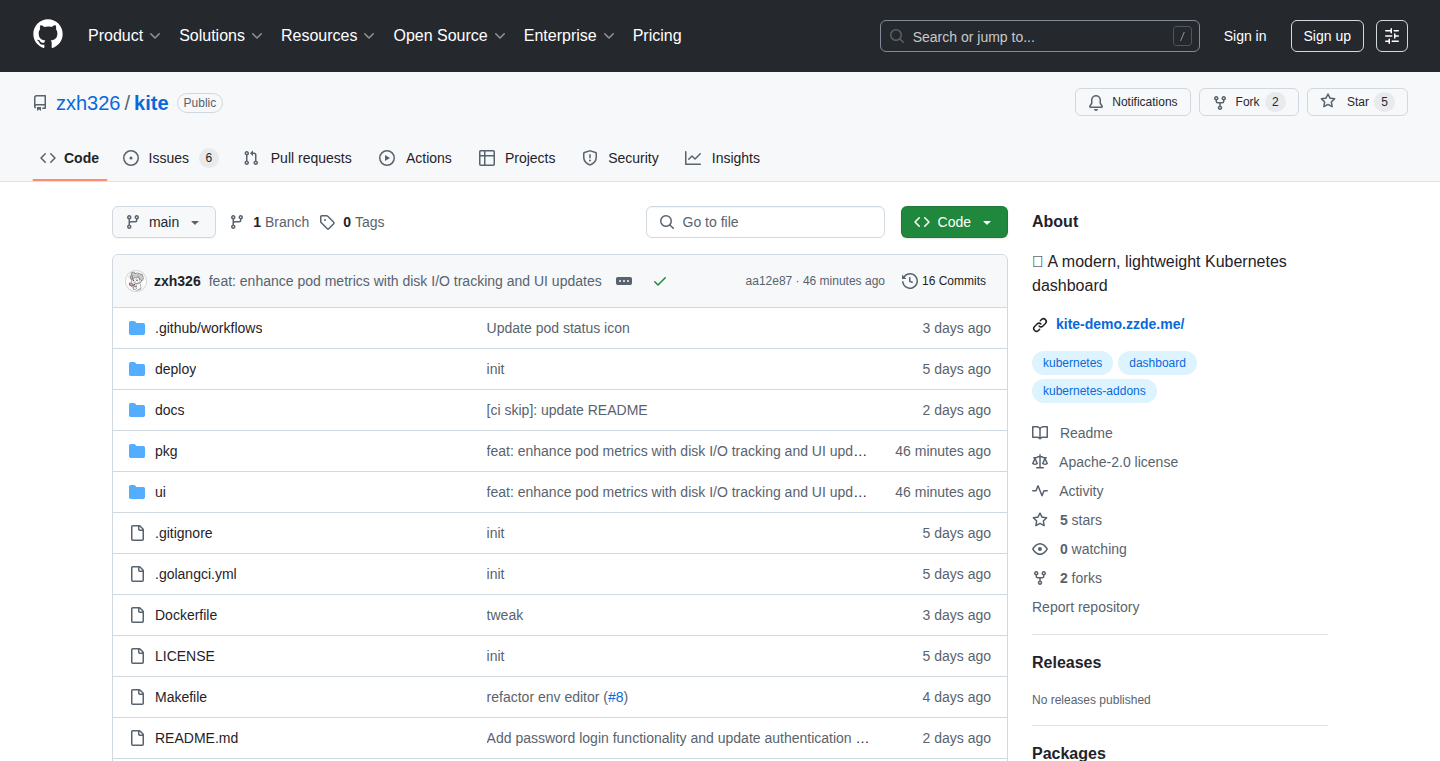Click the star icon beside 5 stars in About
Screen dimensions: 1440x761
(1040, 520)
